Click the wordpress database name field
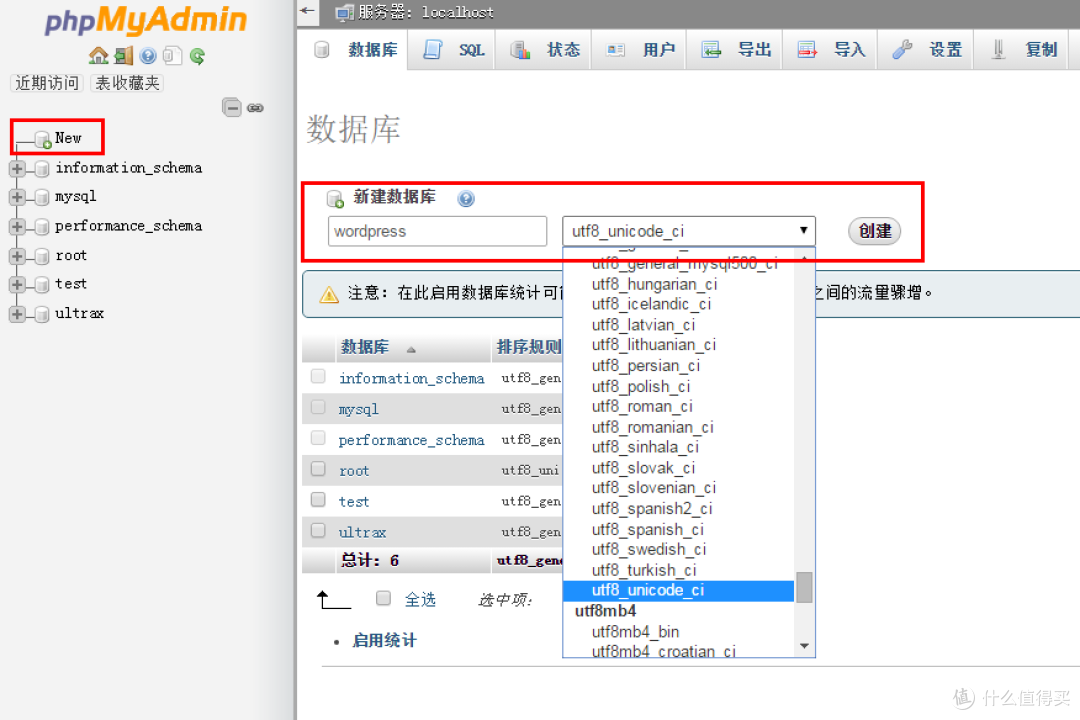The image size is (1080, 720). (437, 231)
